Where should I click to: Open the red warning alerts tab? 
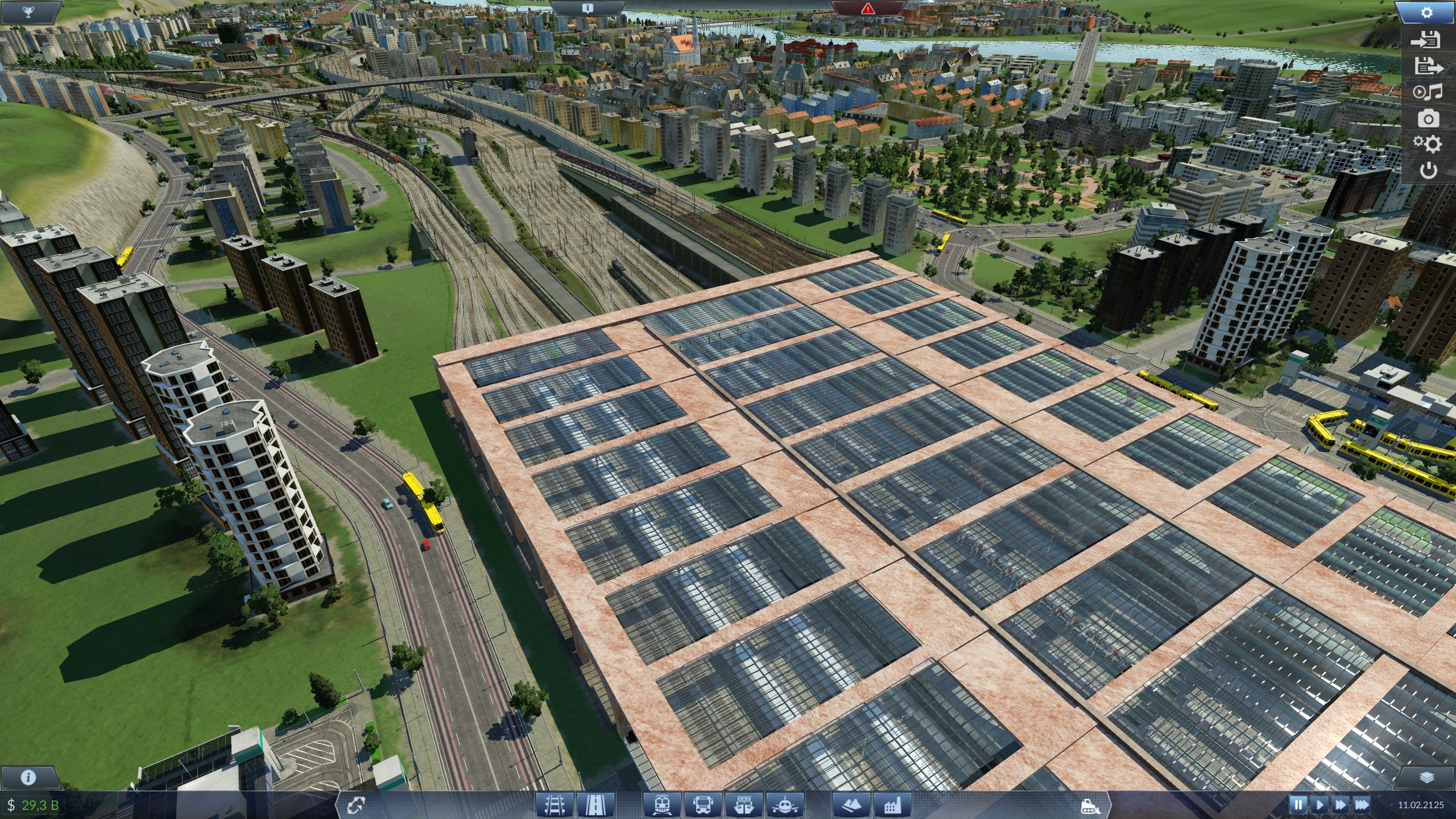867,8
